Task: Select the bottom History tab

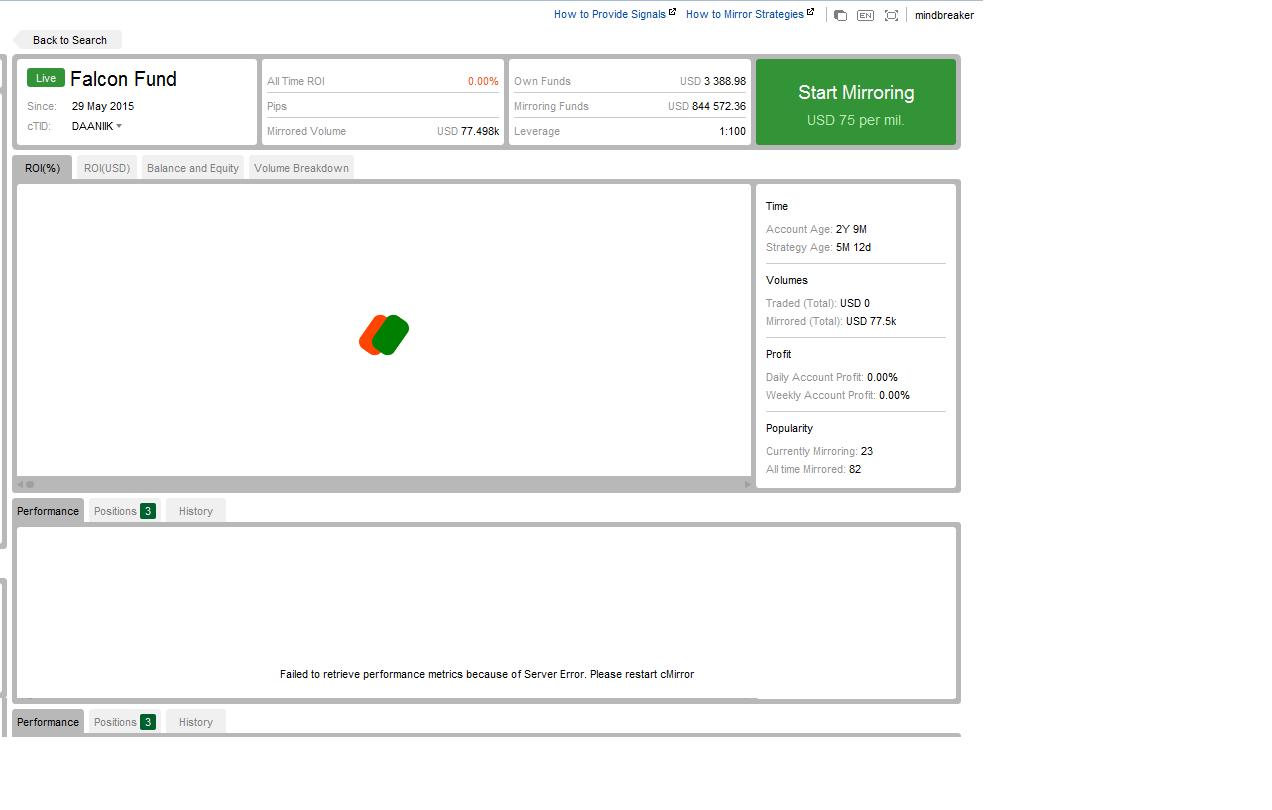Action: [x=196, y=722]
